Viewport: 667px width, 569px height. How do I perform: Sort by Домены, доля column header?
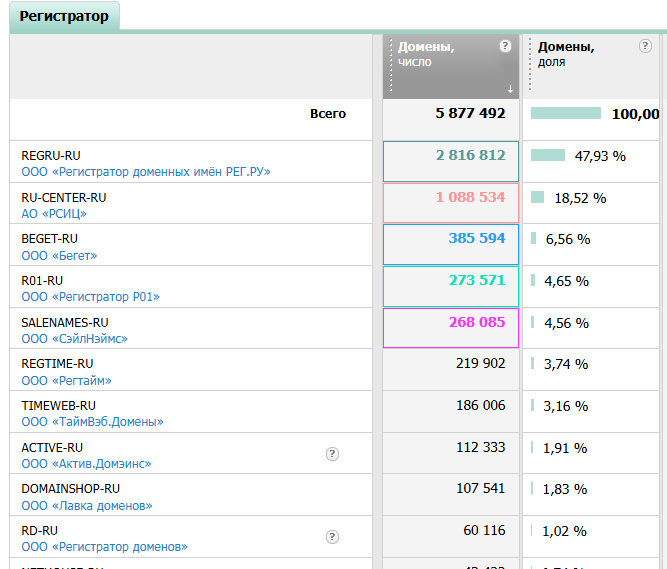[591, 67]
